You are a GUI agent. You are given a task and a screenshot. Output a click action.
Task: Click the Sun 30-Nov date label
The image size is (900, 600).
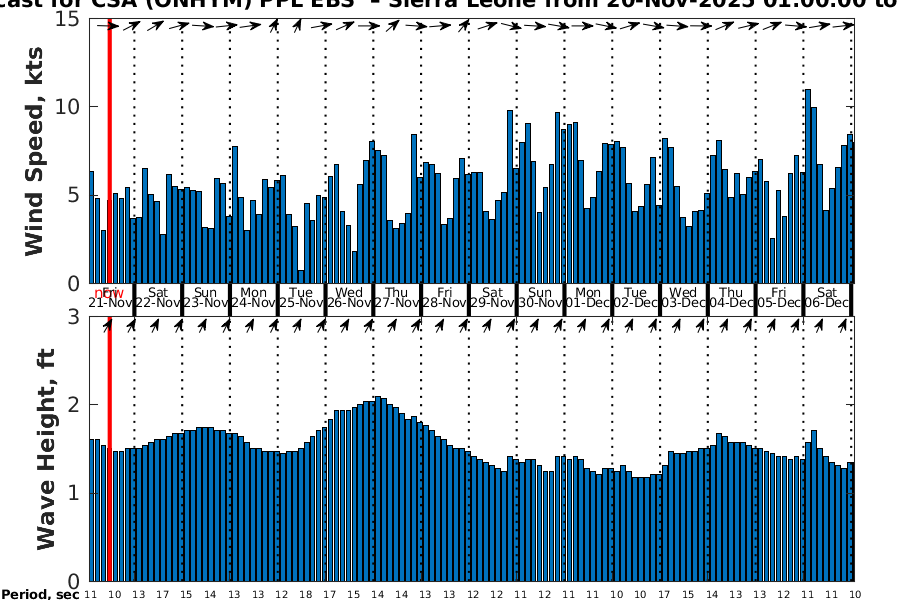point(540,297)
